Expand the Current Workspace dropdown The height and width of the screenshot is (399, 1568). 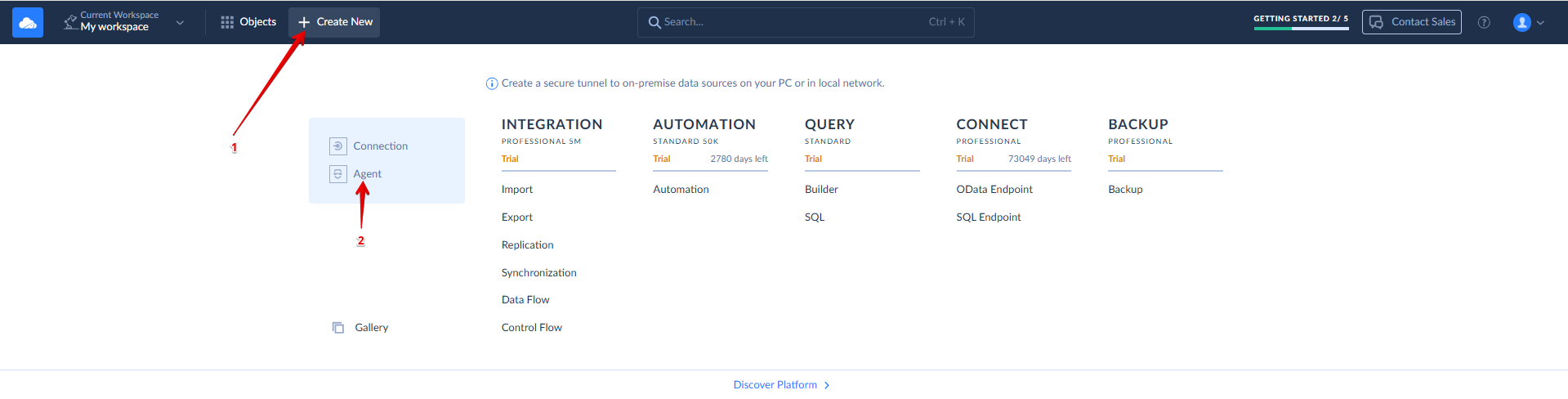point(180,23)
